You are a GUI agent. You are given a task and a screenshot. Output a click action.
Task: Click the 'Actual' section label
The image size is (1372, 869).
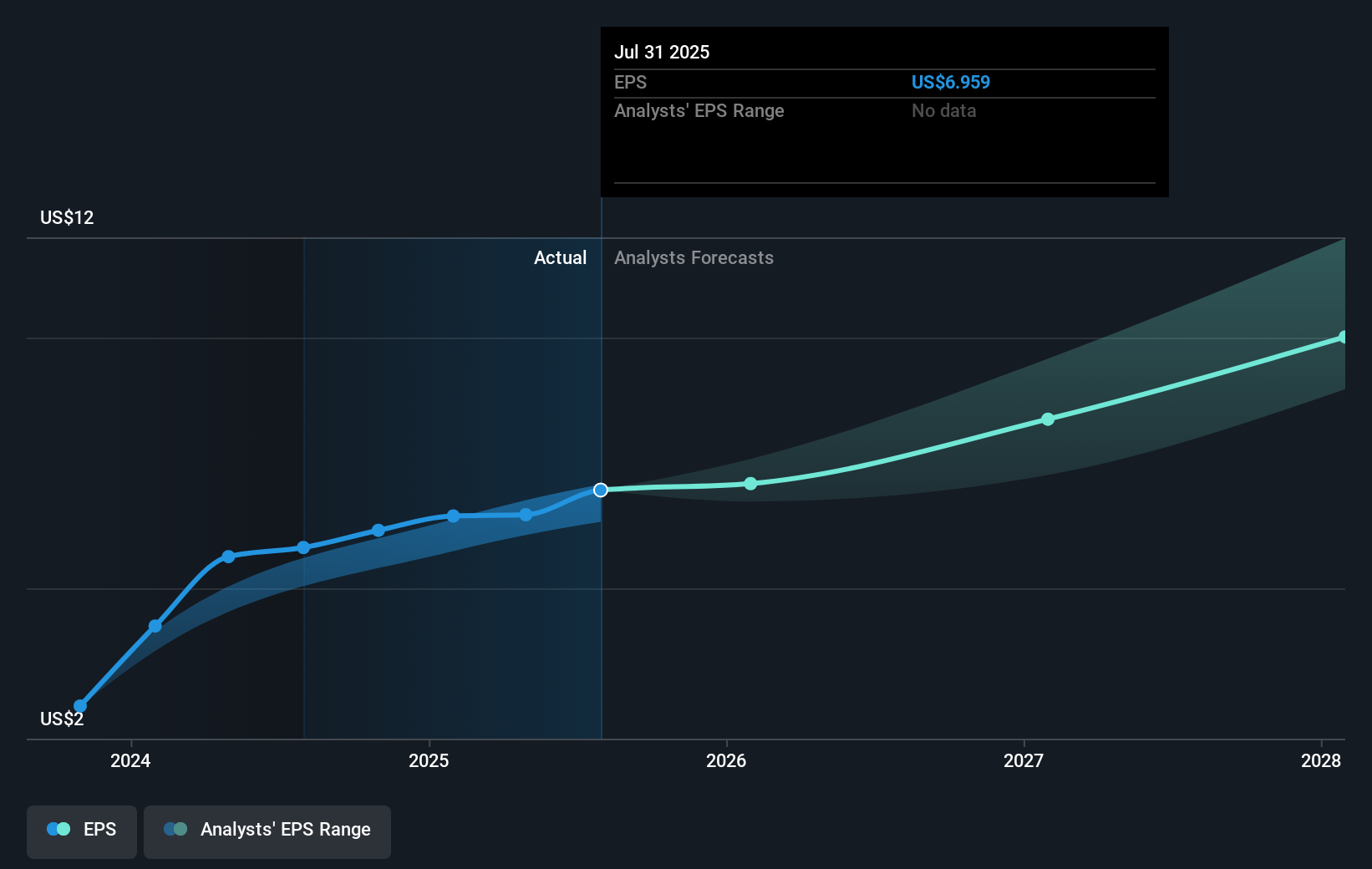pos(560,258)
